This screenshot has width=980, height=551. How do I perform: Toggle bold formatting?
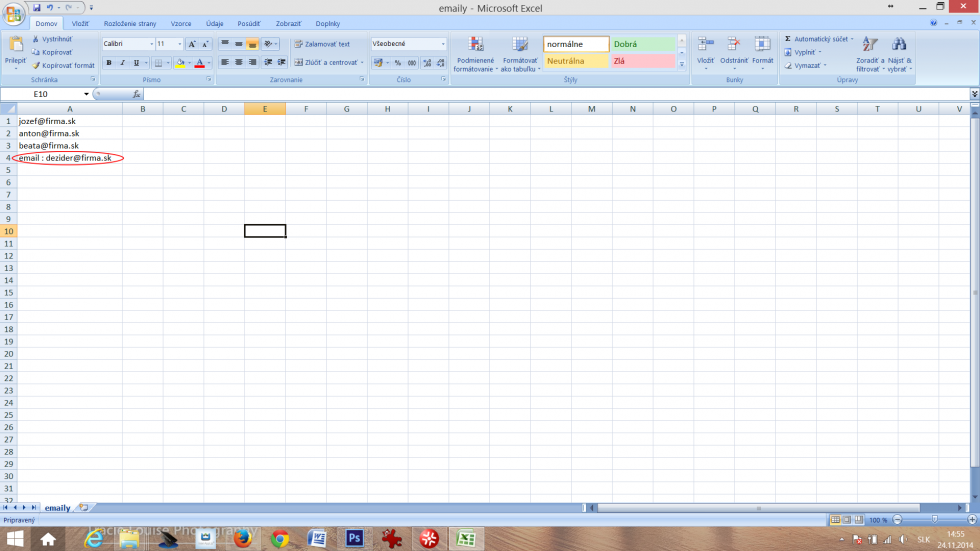click(x=109, y=62)
